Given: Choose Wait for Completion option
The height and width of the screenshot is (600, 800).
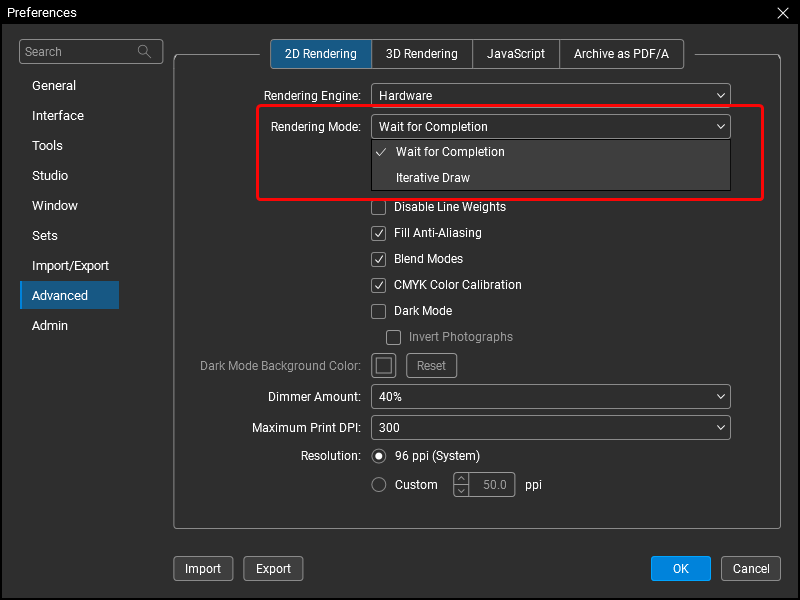Looking at the screenshot, I should tap(551, 152).
